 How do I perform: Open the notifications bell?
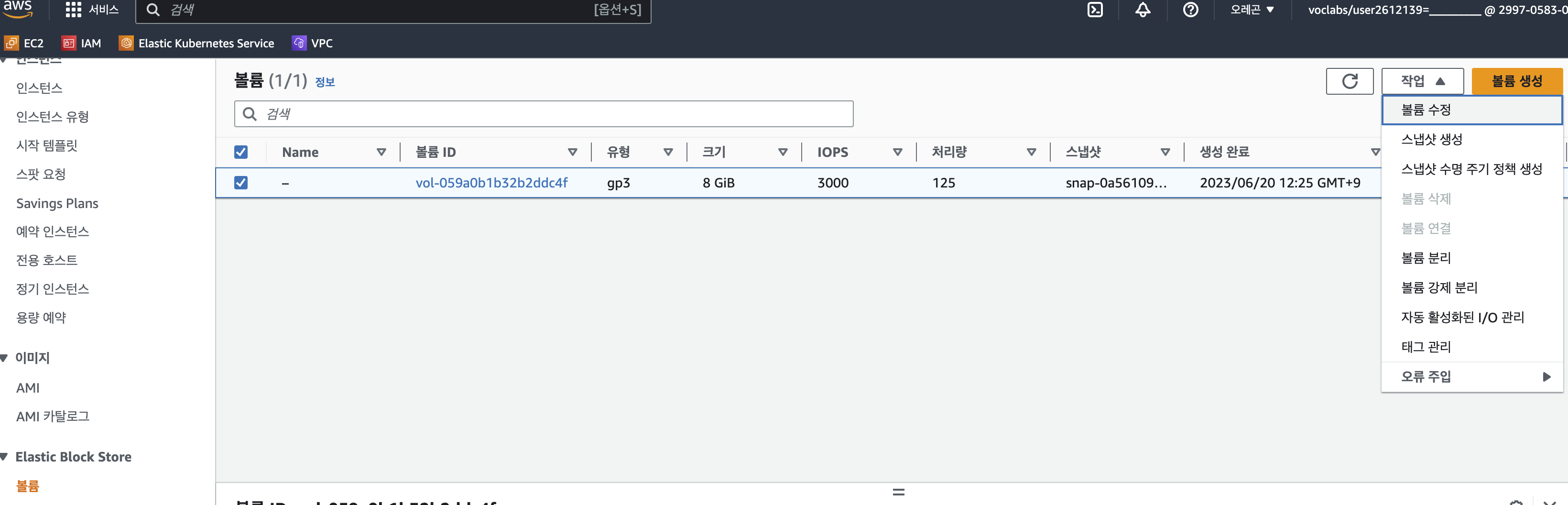click(x=1143, y=10)
